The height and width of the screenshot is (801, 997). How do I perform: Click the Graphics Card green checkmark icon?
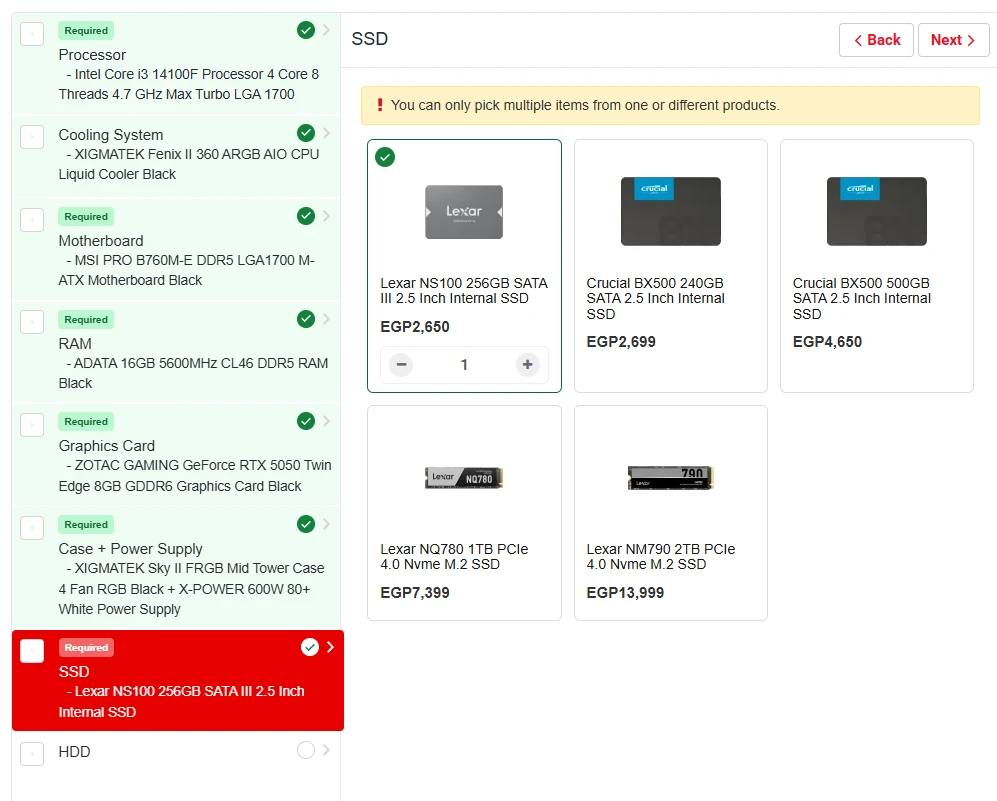pos(306,421)
